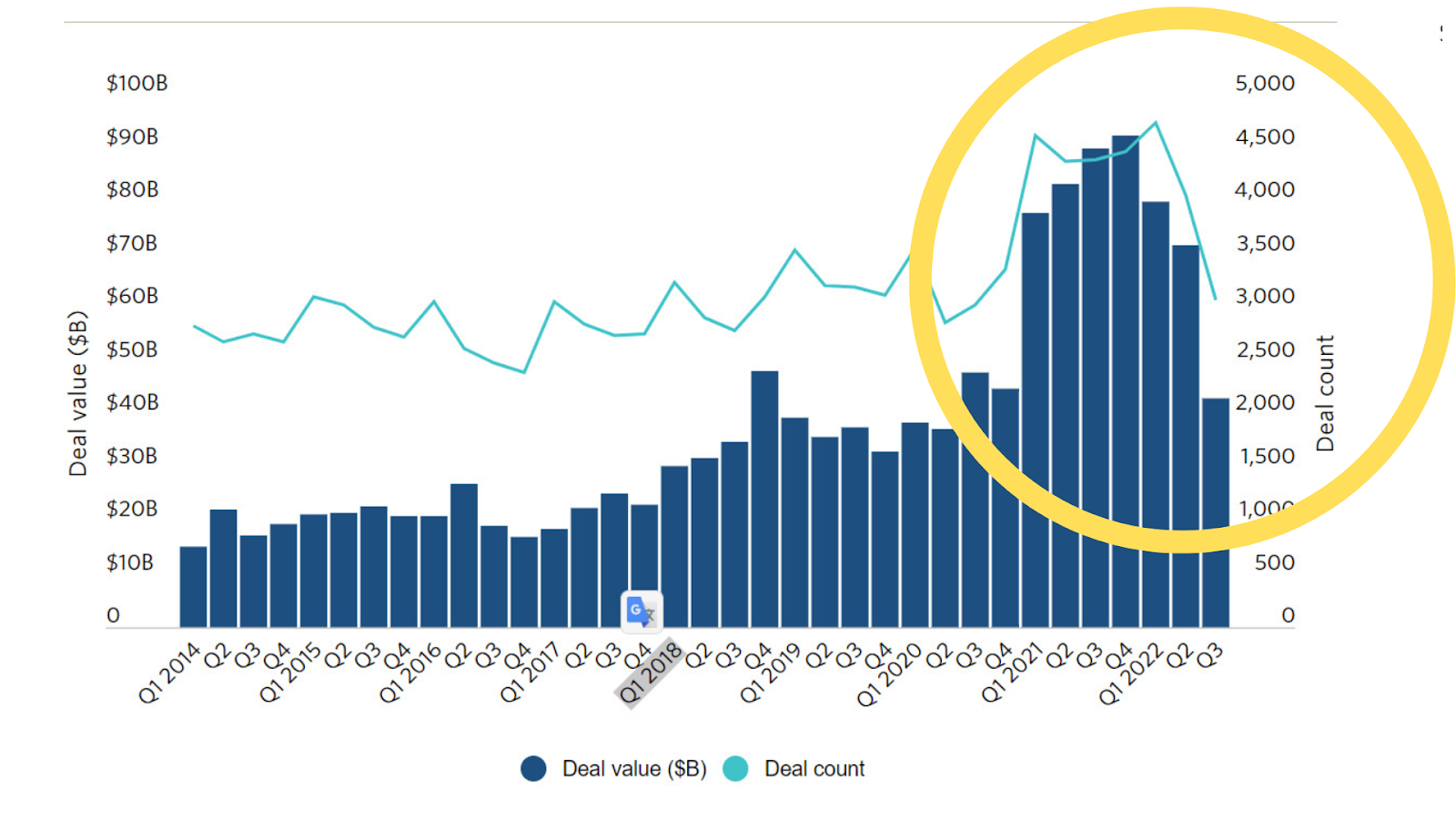This screenshot has height=819, width=1456.
Task: Select the tallest bar at Q4 2021
Action: (1125, 382)
